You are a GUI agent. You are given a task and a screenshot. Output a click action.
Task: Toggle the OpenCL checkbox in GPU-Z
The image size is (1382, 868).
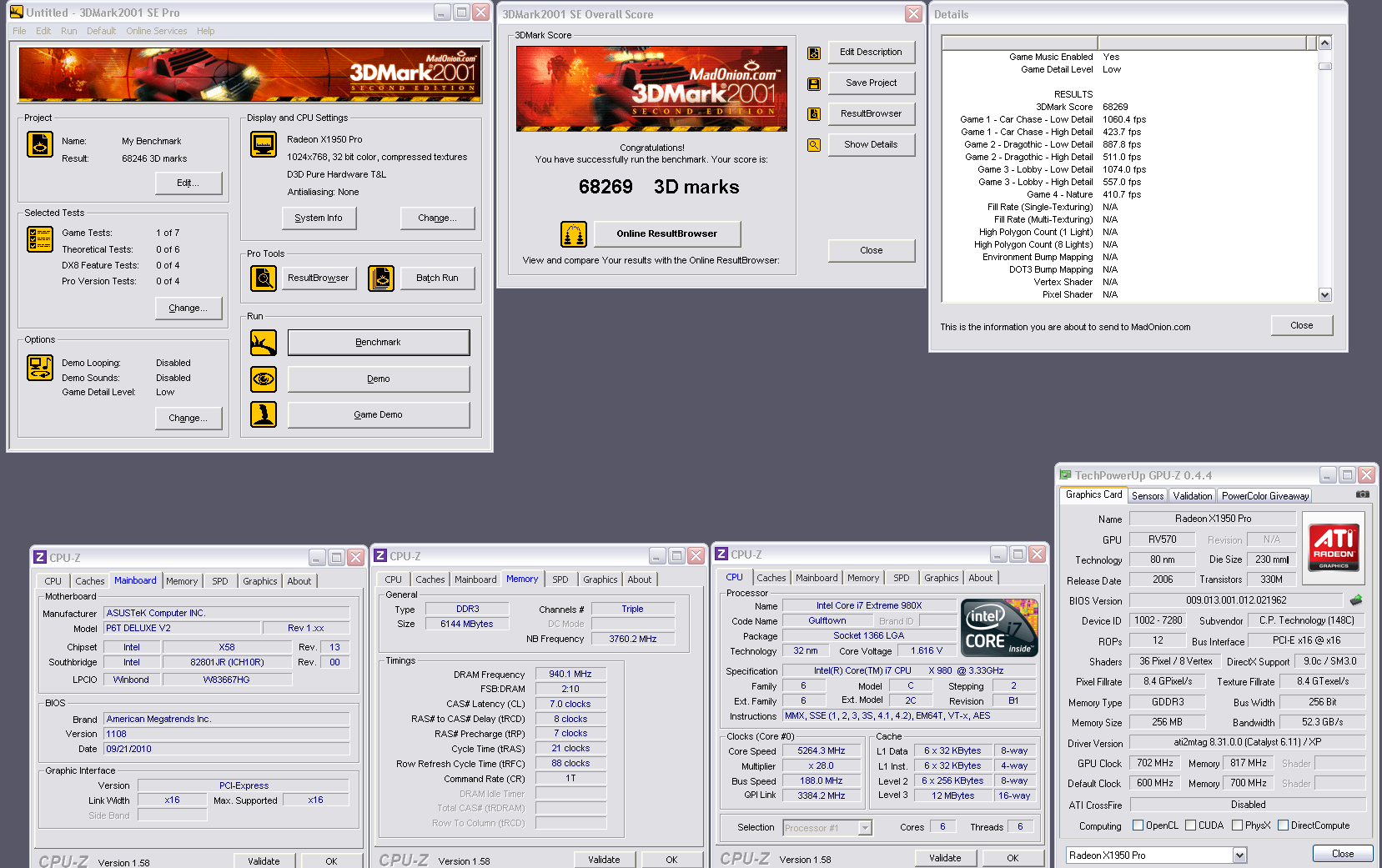pyautogui.click(x=1138, y=825)
